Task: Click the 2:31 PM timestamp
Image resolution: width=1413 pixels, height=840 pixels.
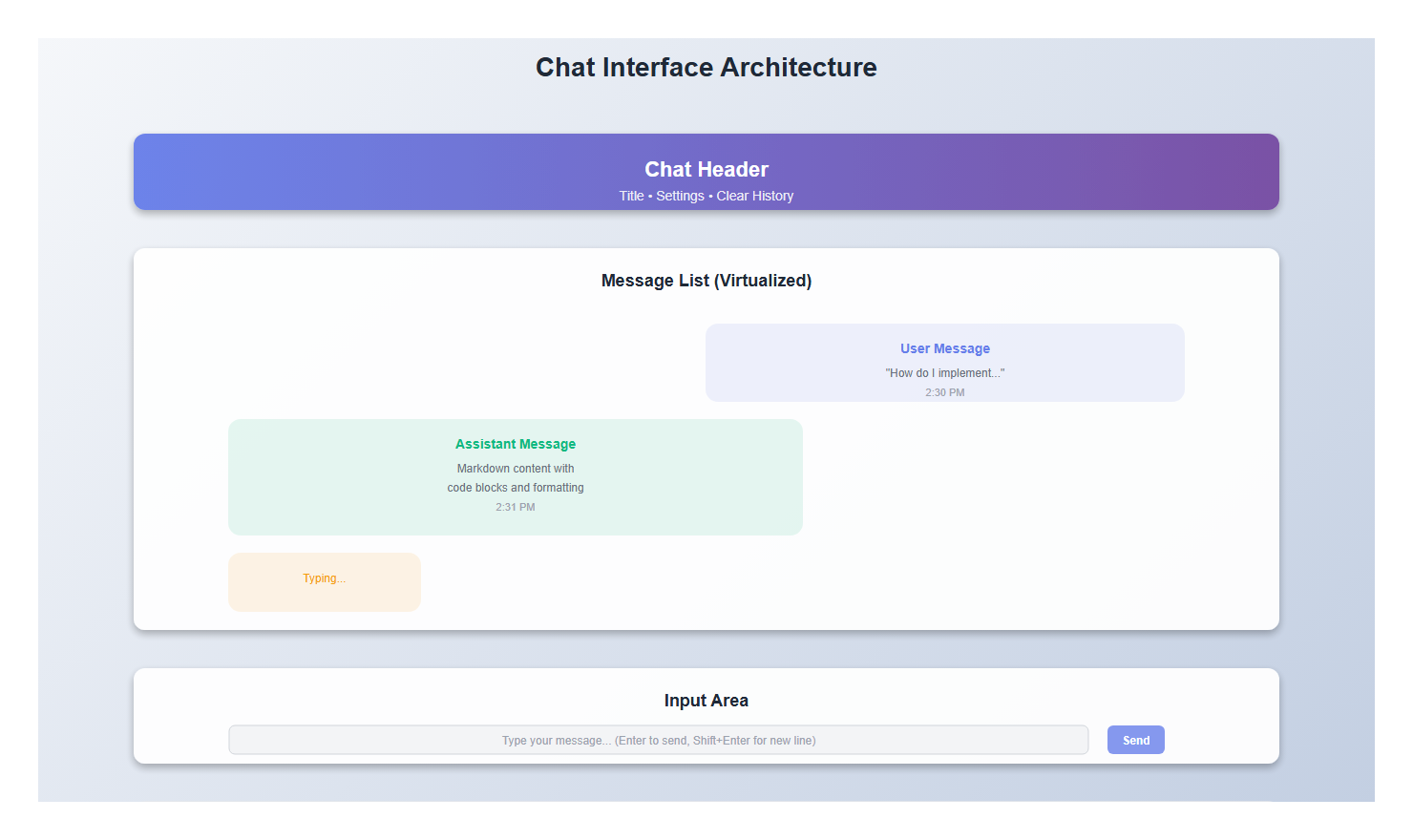Action: click(x=515, y=507)
